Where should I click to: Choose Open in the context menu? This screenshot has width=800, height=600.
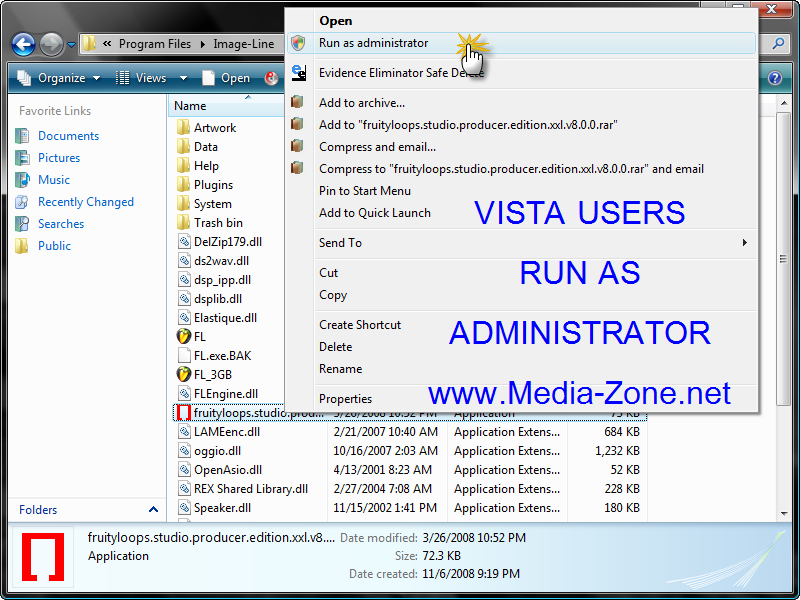521,21
